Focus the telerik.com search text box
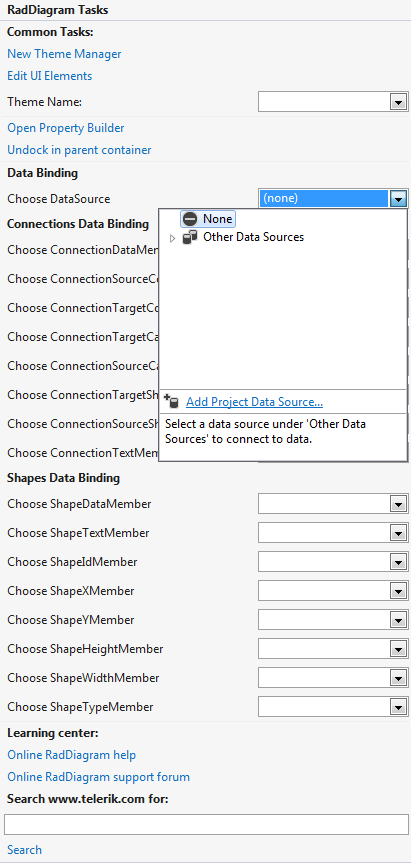 click(x=206, y=824)
